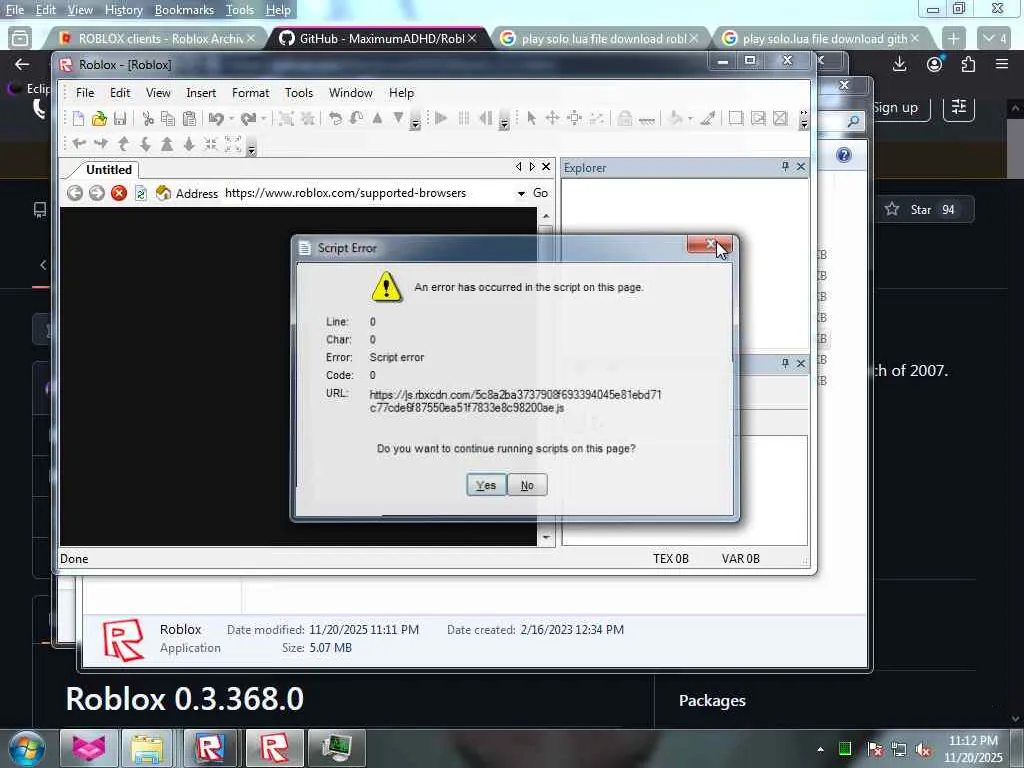Expand the camera toolbar overflow options
Image resolution: width=1024 pixels, height=768 pixels.
[251, 146]
